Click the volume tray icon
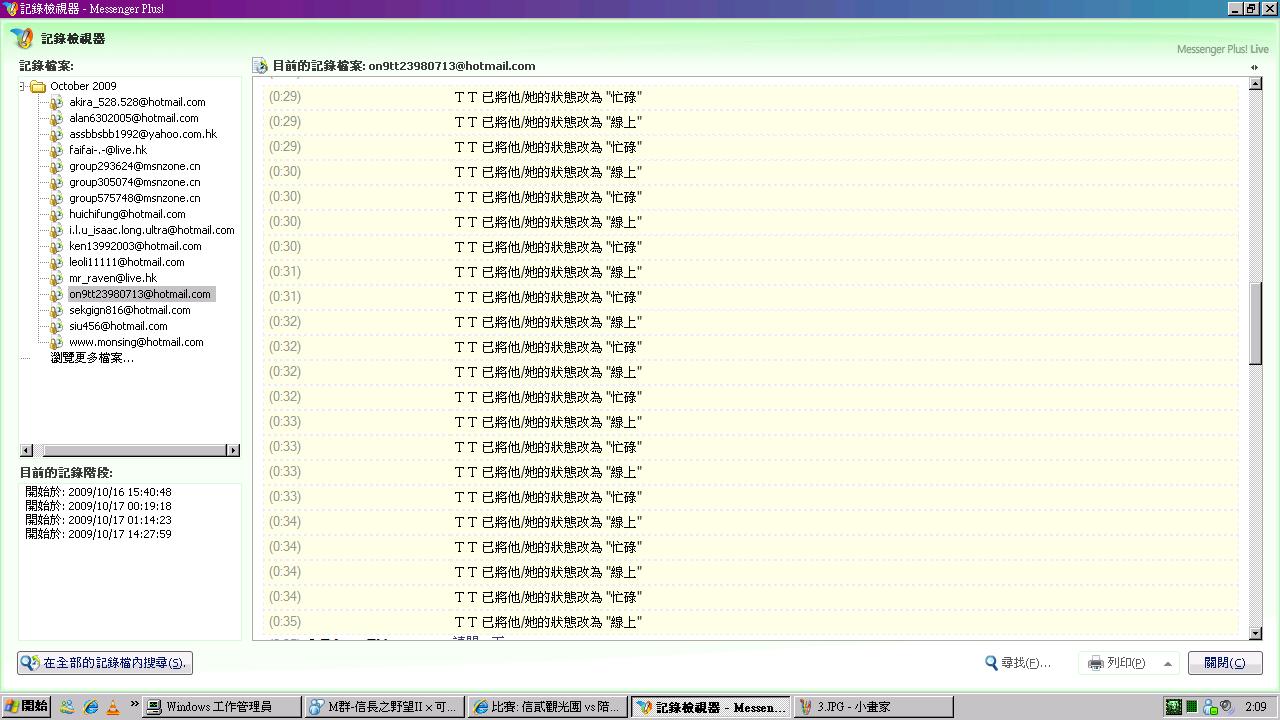The width and height of the screenshot is (1280, 720). click(x=1226, y=707)
